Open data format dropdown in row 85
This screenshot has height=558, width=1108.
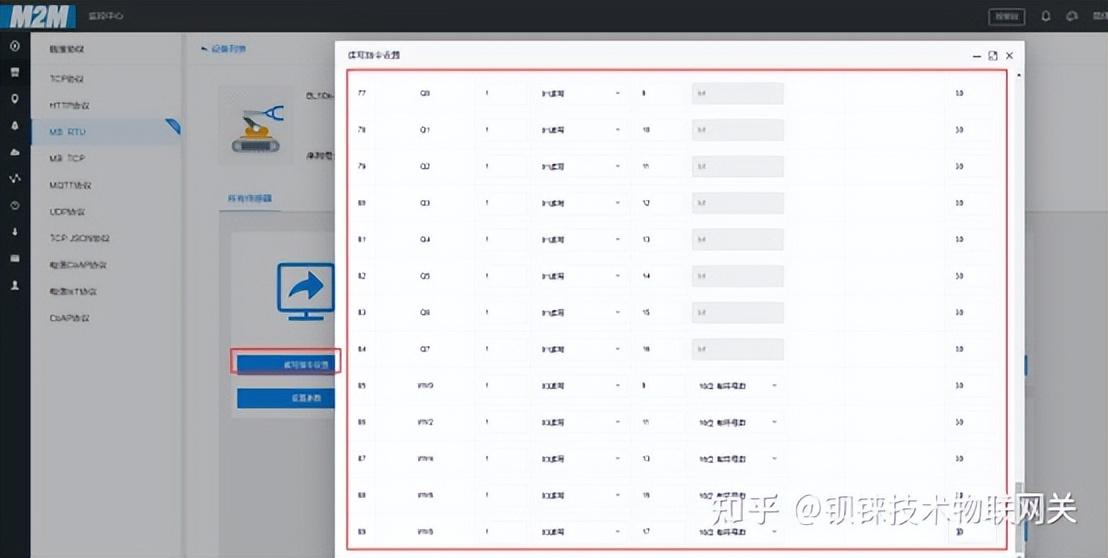pos(738,386)
